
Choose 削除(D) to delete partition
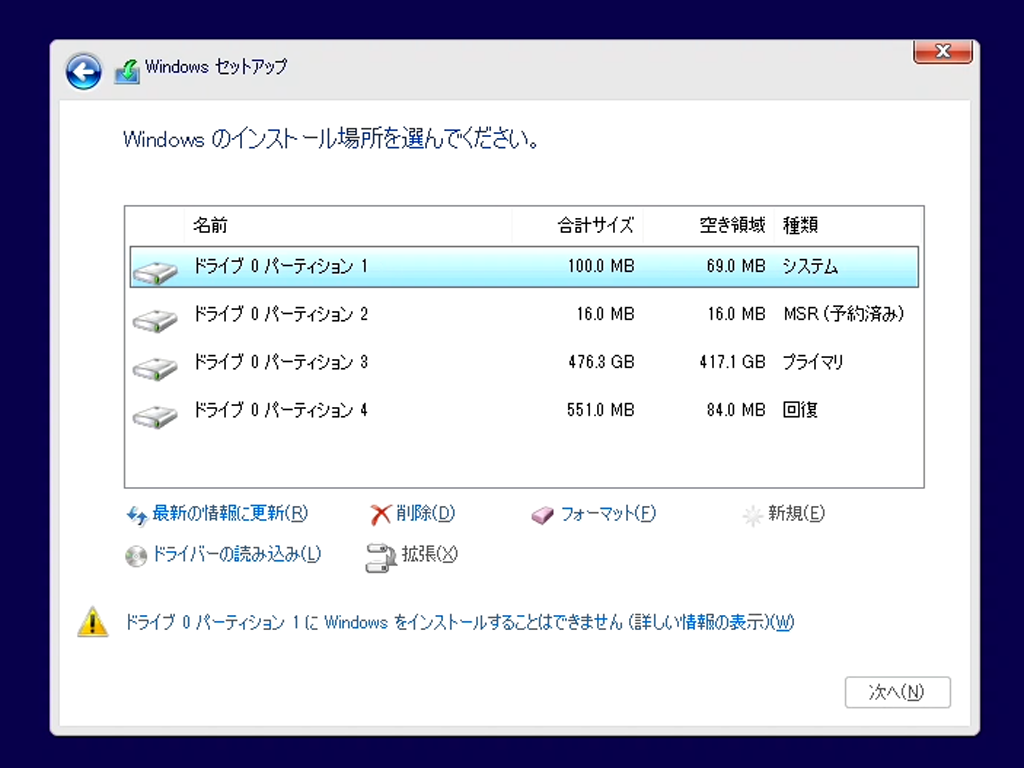(425, 514)
